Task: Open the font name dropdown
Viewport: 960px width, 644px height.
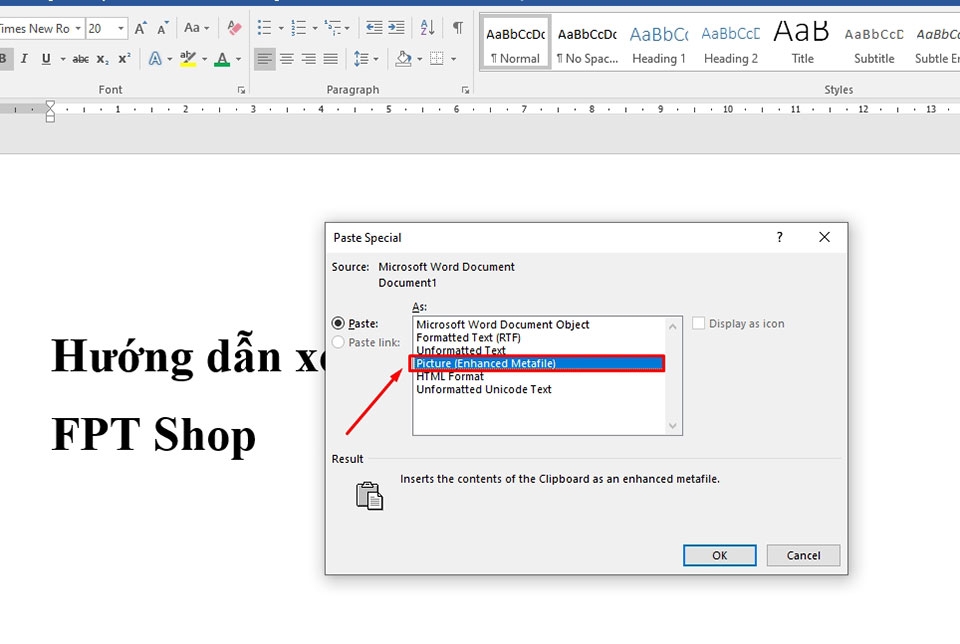Action: coord(78,29)
